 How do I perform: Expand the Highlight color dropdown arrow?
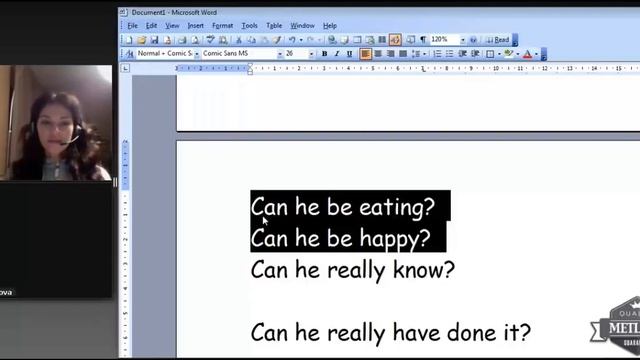click(x=518, y=54)
